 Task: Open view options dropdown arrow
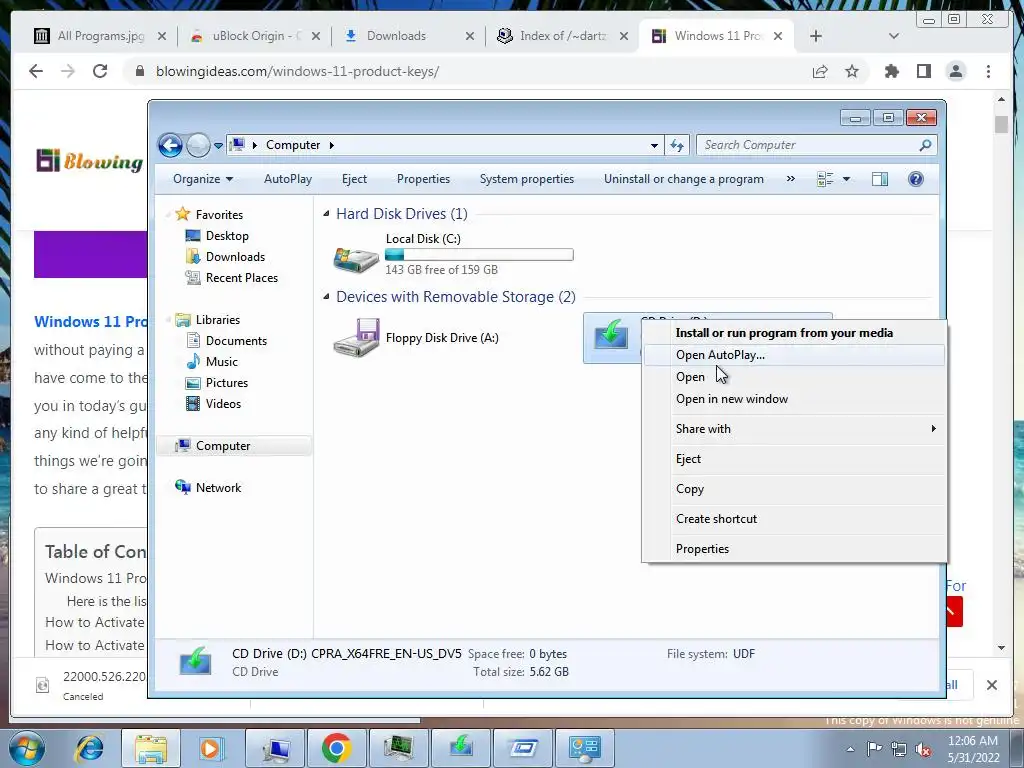pos(846,179)
